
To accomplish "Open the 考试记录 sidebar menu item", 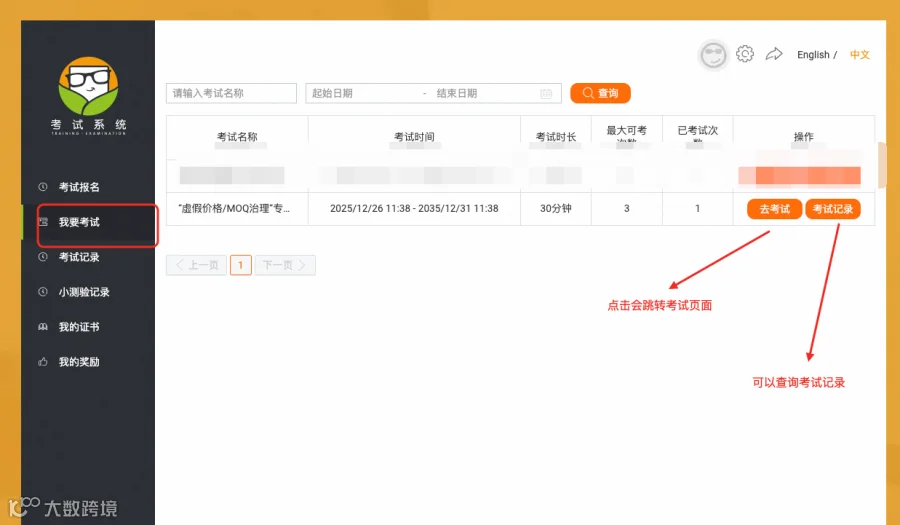I will (88, 257).
